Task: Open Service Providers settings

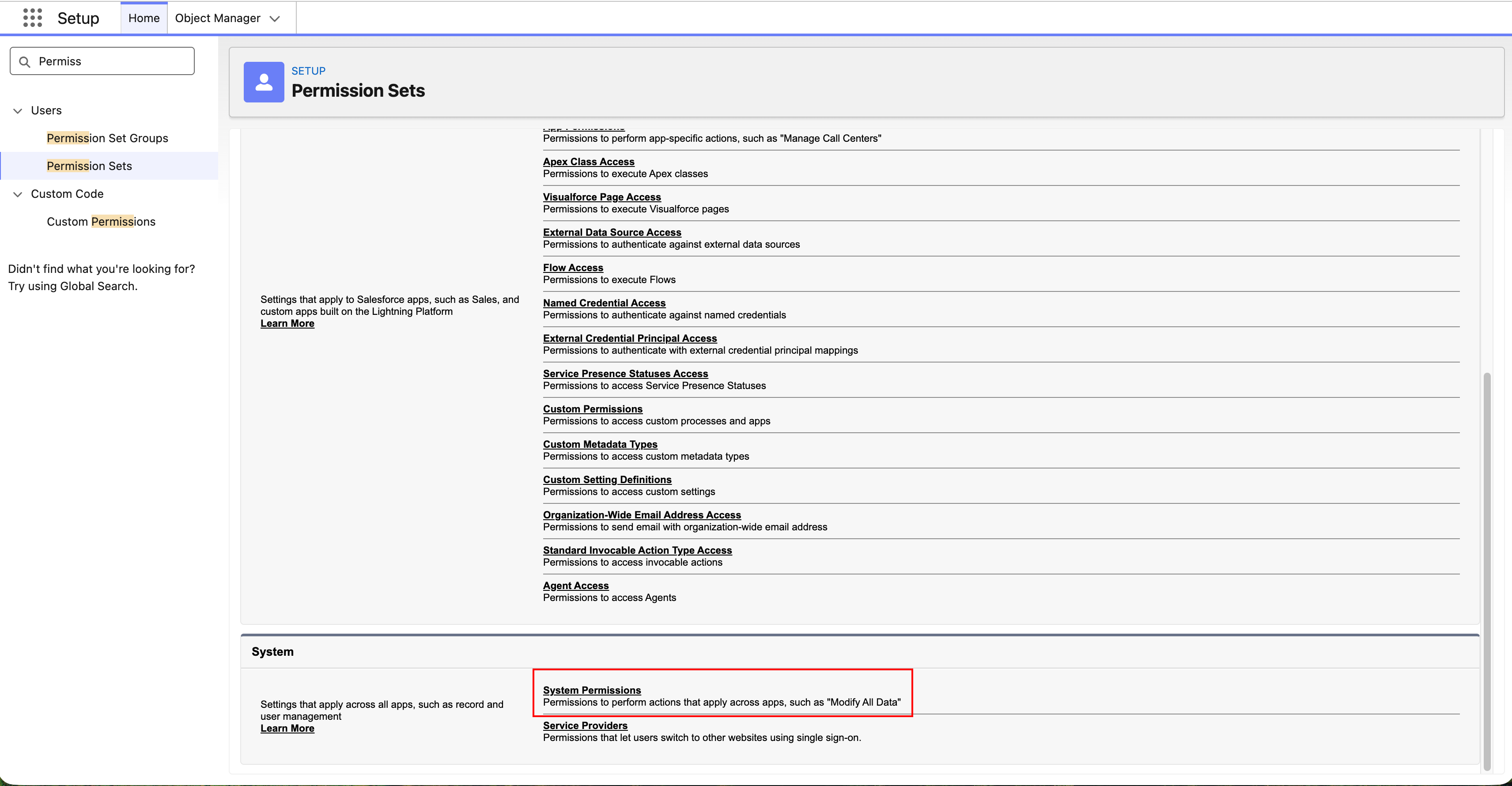Action: [585, 726]
